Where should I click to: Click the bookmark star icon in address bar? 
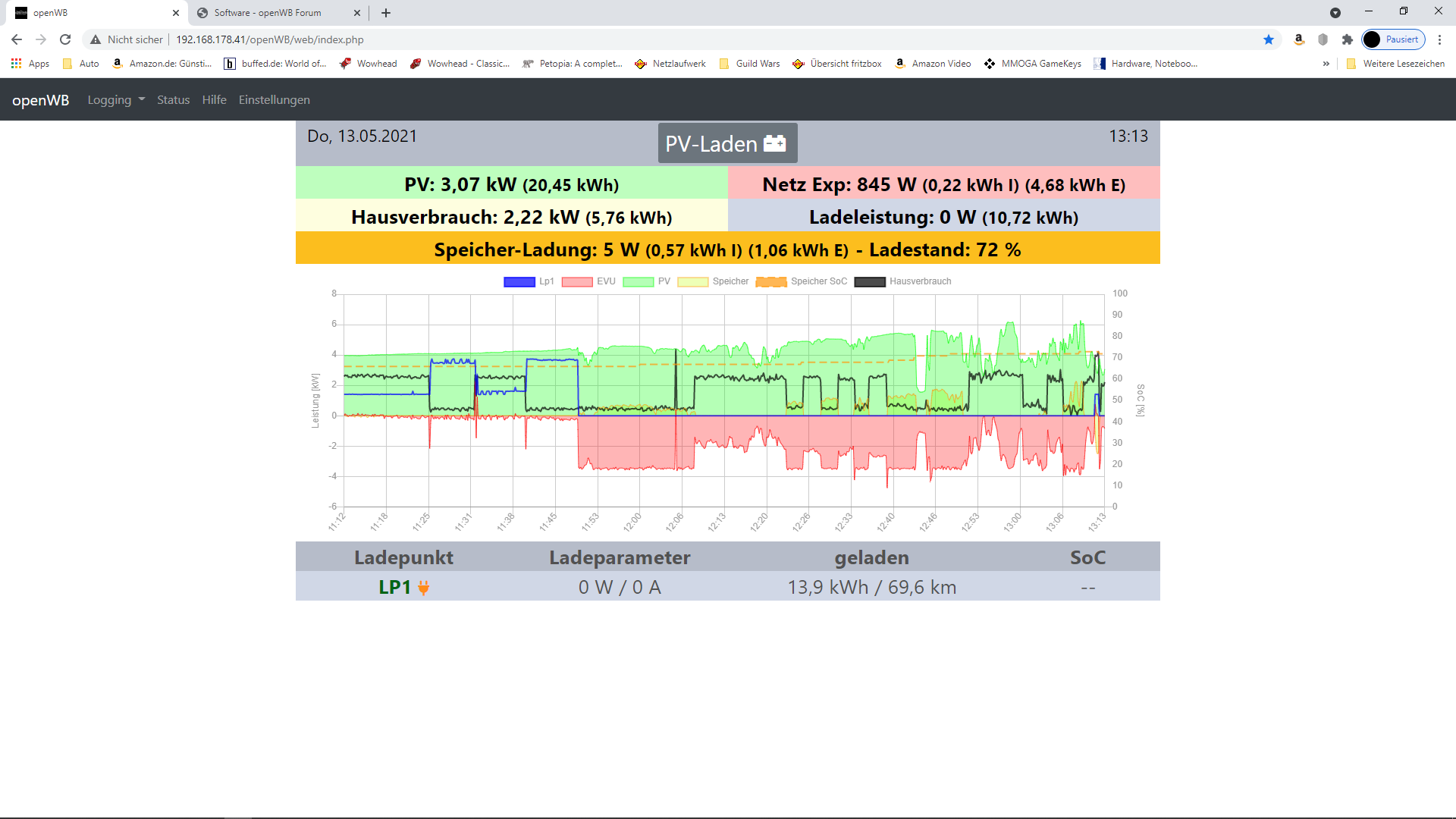1269,39
